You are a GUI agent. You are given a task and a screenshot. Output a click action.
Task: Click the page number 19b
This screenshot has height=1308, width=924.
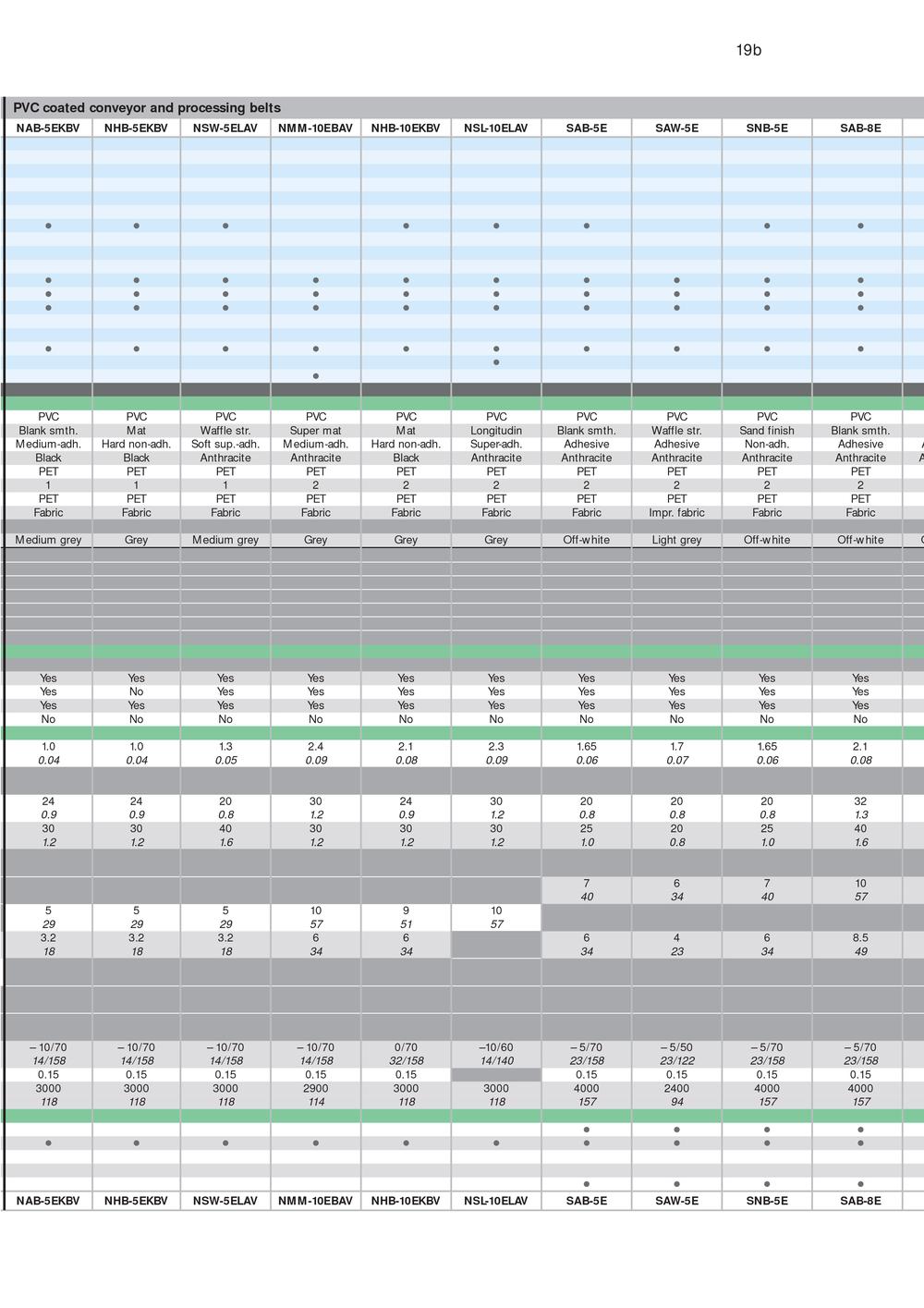coord(748,50)
